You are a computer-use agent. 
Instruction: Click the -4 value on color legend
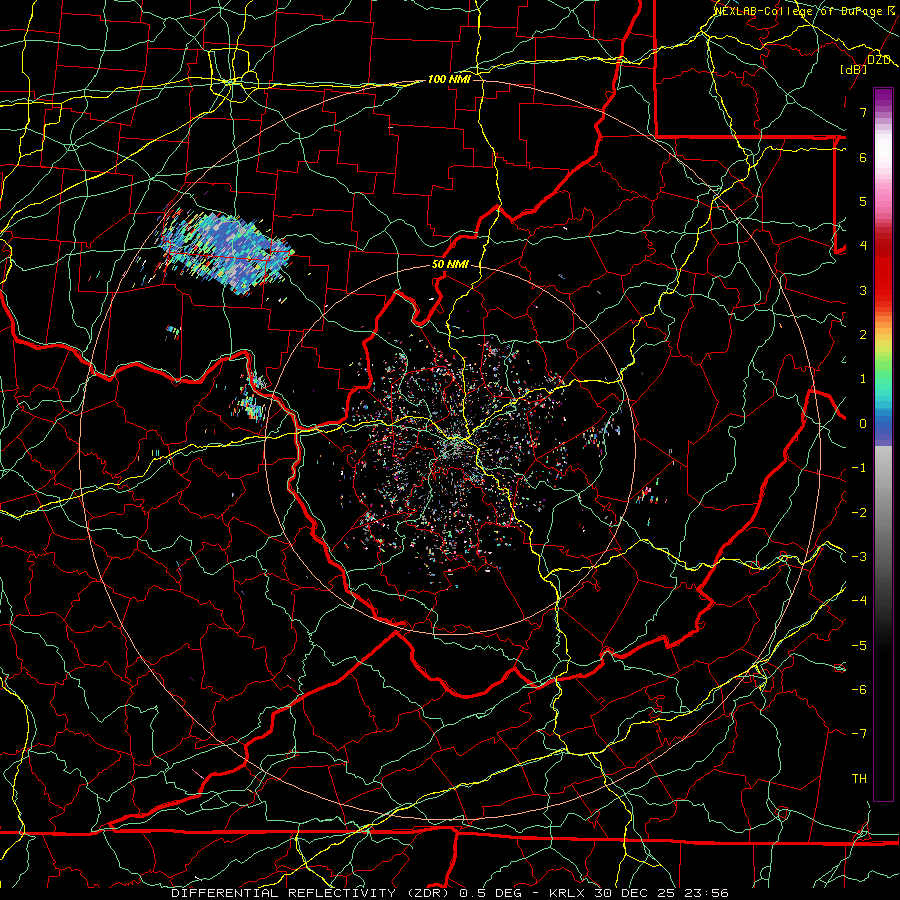click(x=859, y=601)
